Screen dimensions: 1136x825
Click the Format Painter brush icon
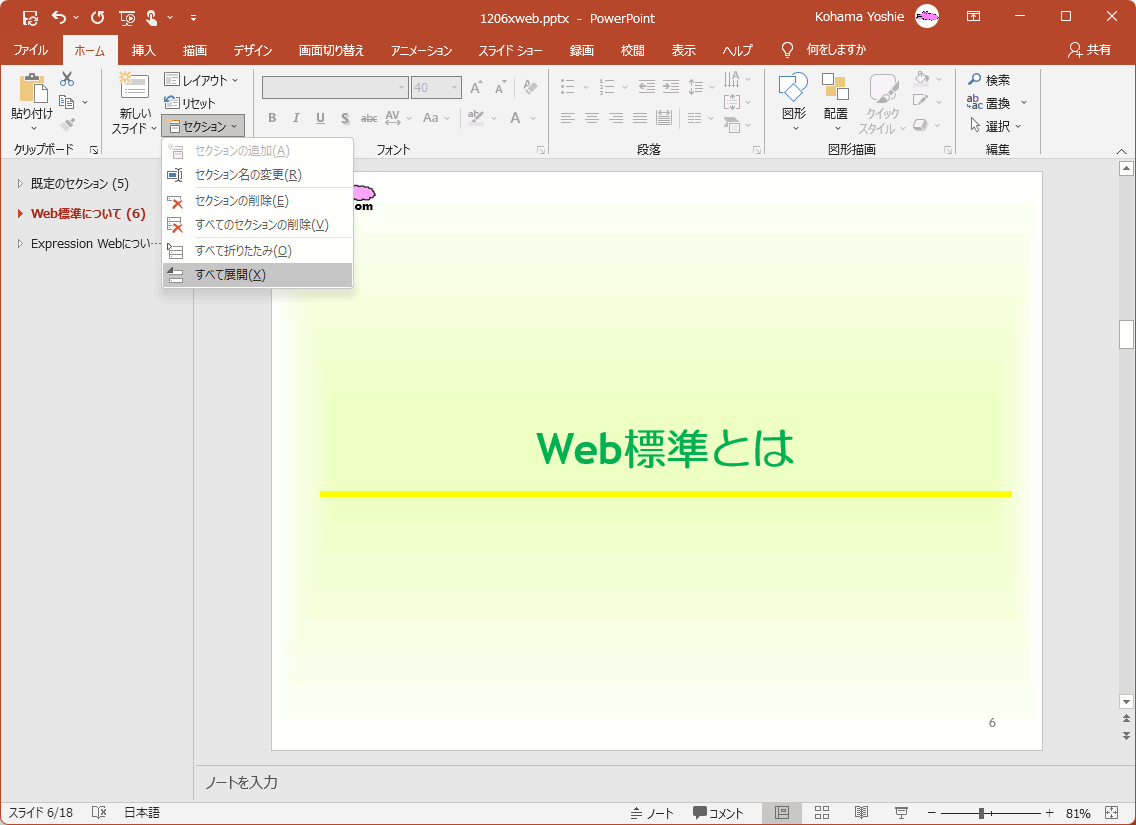click(67, 125)
